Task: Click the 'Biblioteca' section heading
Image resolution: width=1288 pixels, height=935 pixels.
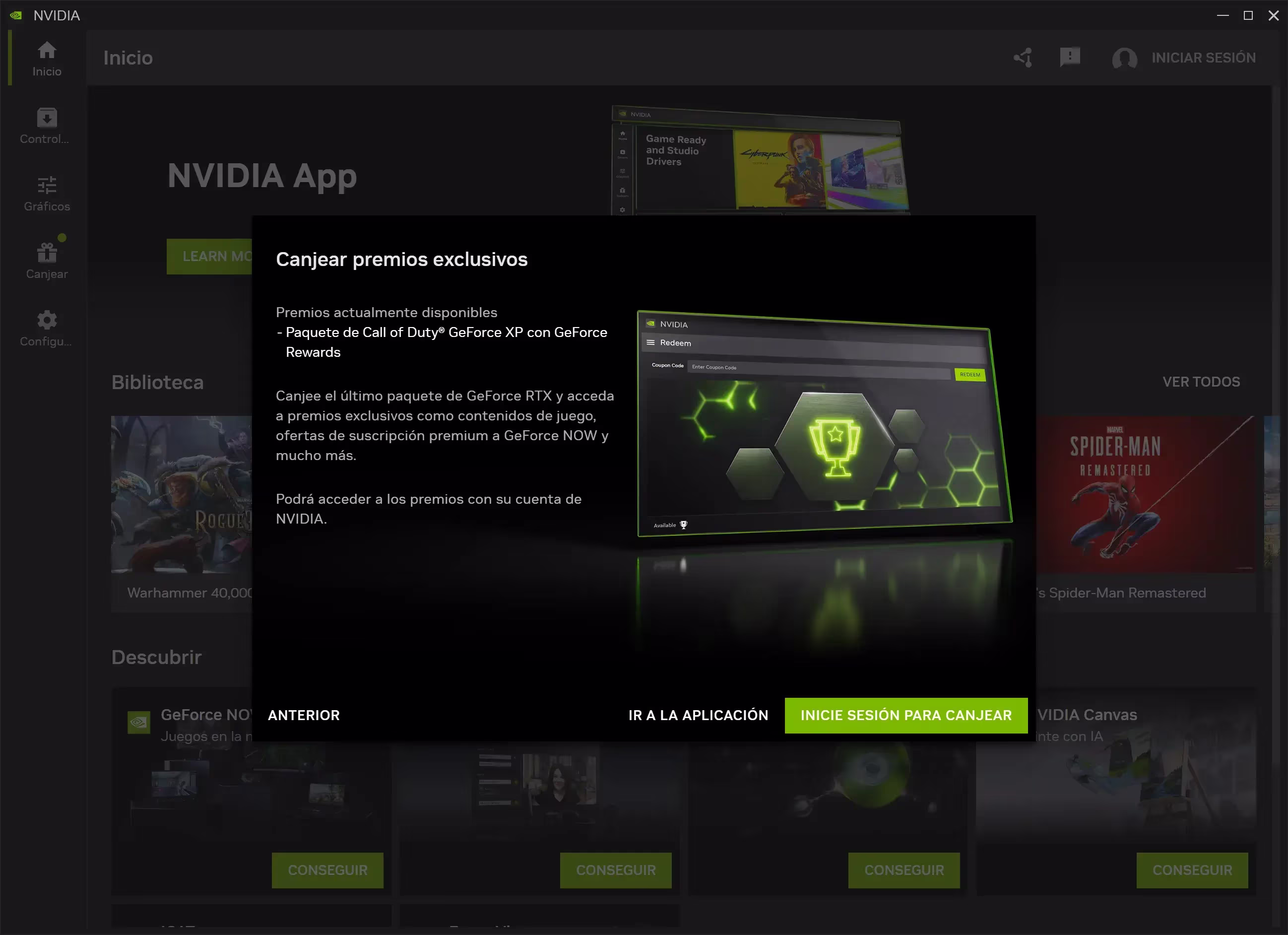Action: [x=157, y=382]
